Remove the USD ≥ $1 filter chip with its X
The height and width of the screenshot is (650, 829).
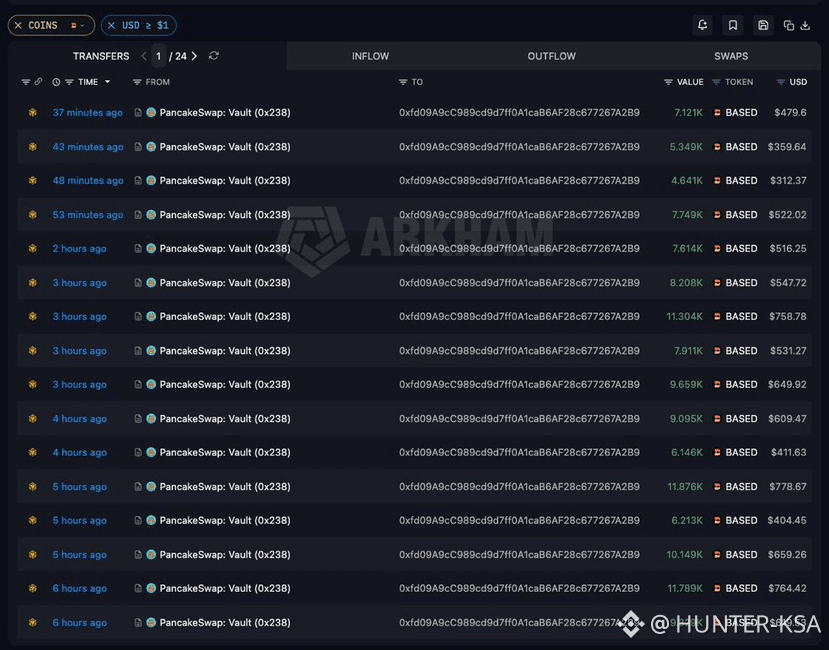point(112,25)
